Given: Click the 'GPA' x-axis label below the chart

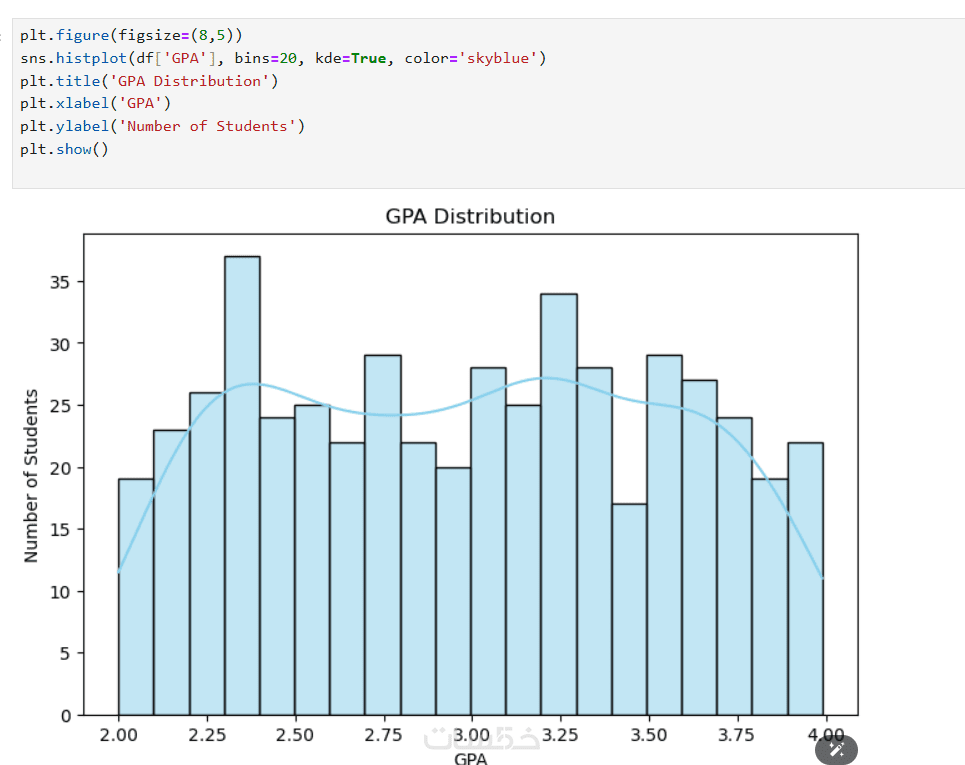Looking at the screenshot, I should point(471,759).
